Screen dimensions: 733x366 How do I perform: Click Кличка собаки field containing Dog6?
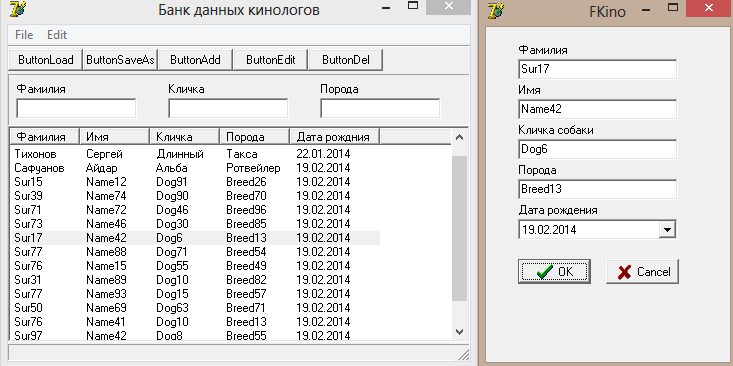click(x=597, y=149)
